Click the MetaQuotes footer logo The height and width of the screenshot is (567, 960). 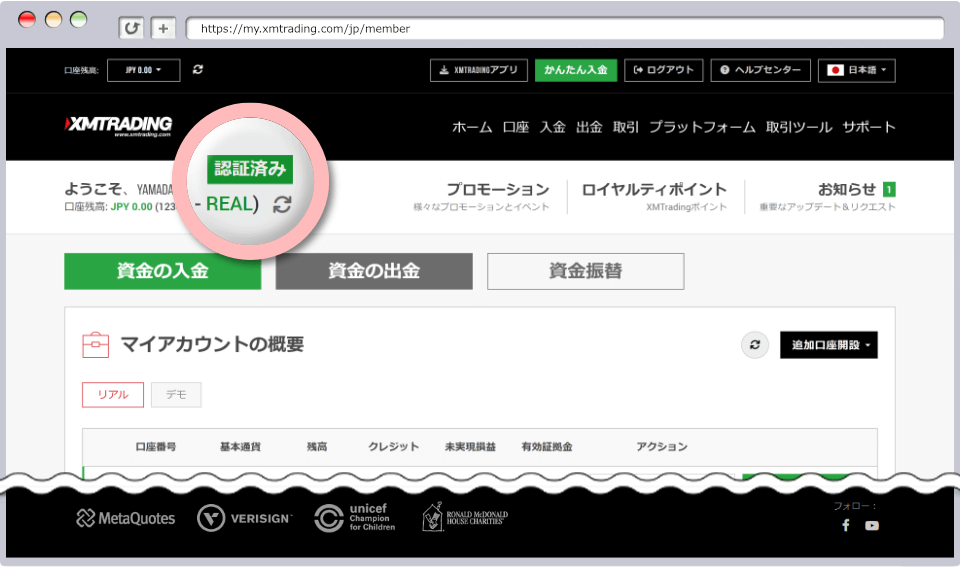[x=126, y=519]
